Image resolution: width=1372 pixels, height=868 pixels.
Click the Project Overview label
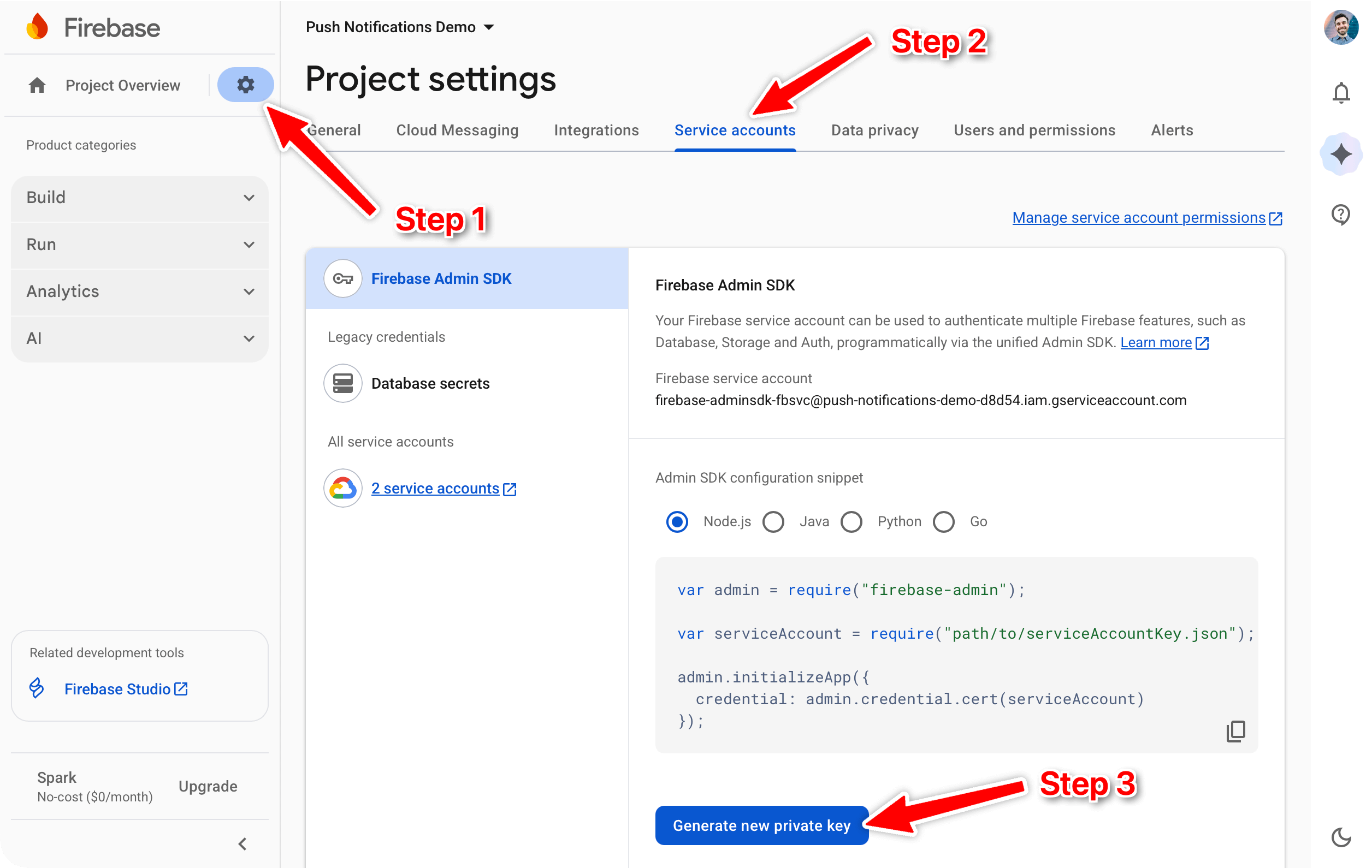(122, 85)
